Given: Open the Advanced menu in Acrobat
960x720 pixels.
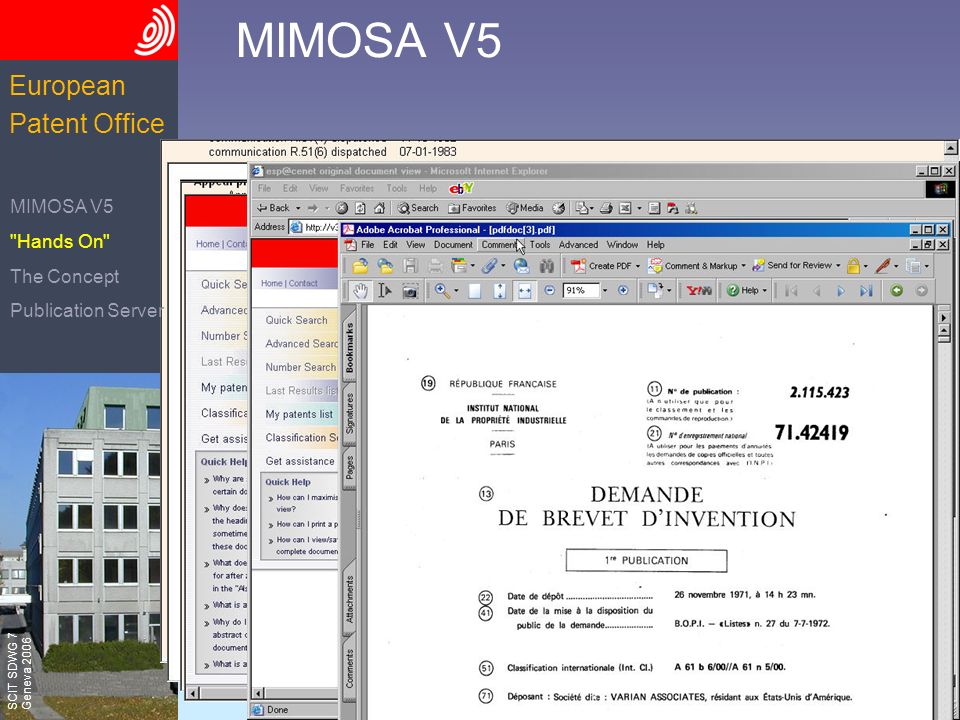Looking at the screenshot, I should 578,245.
